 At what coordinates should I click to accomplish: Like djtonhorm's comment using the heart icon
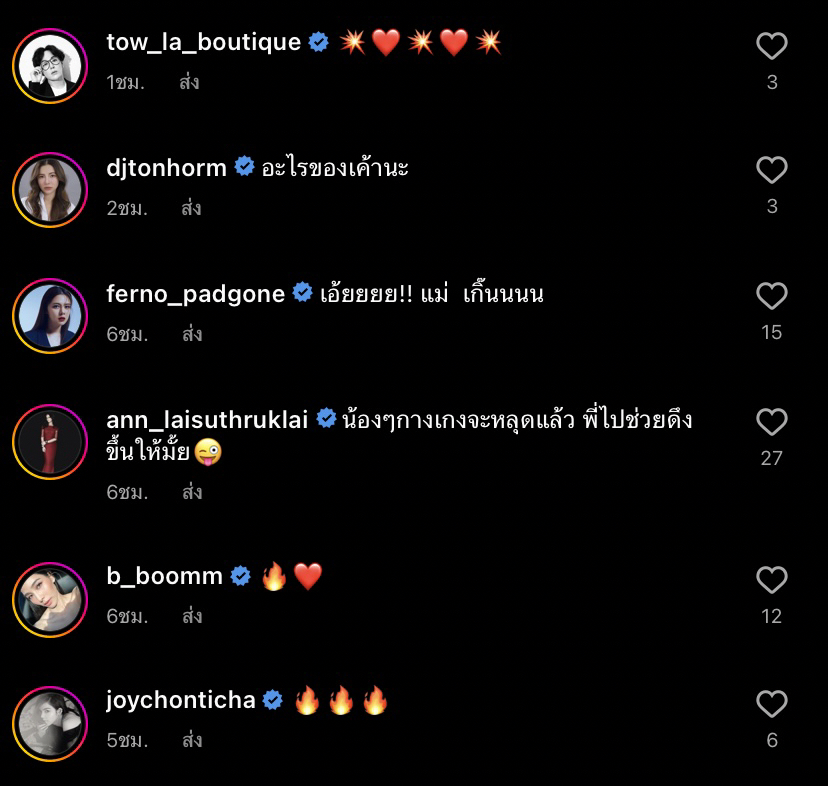(x=771, y=170)
